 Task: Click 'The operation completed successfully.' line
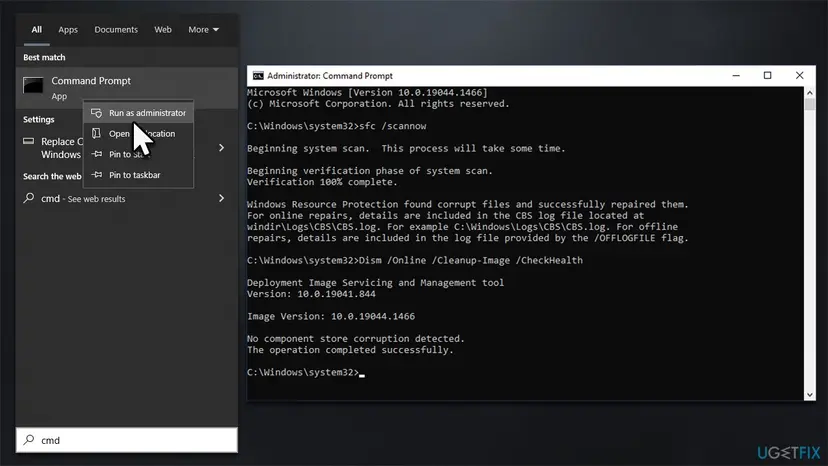pos(350,350)
